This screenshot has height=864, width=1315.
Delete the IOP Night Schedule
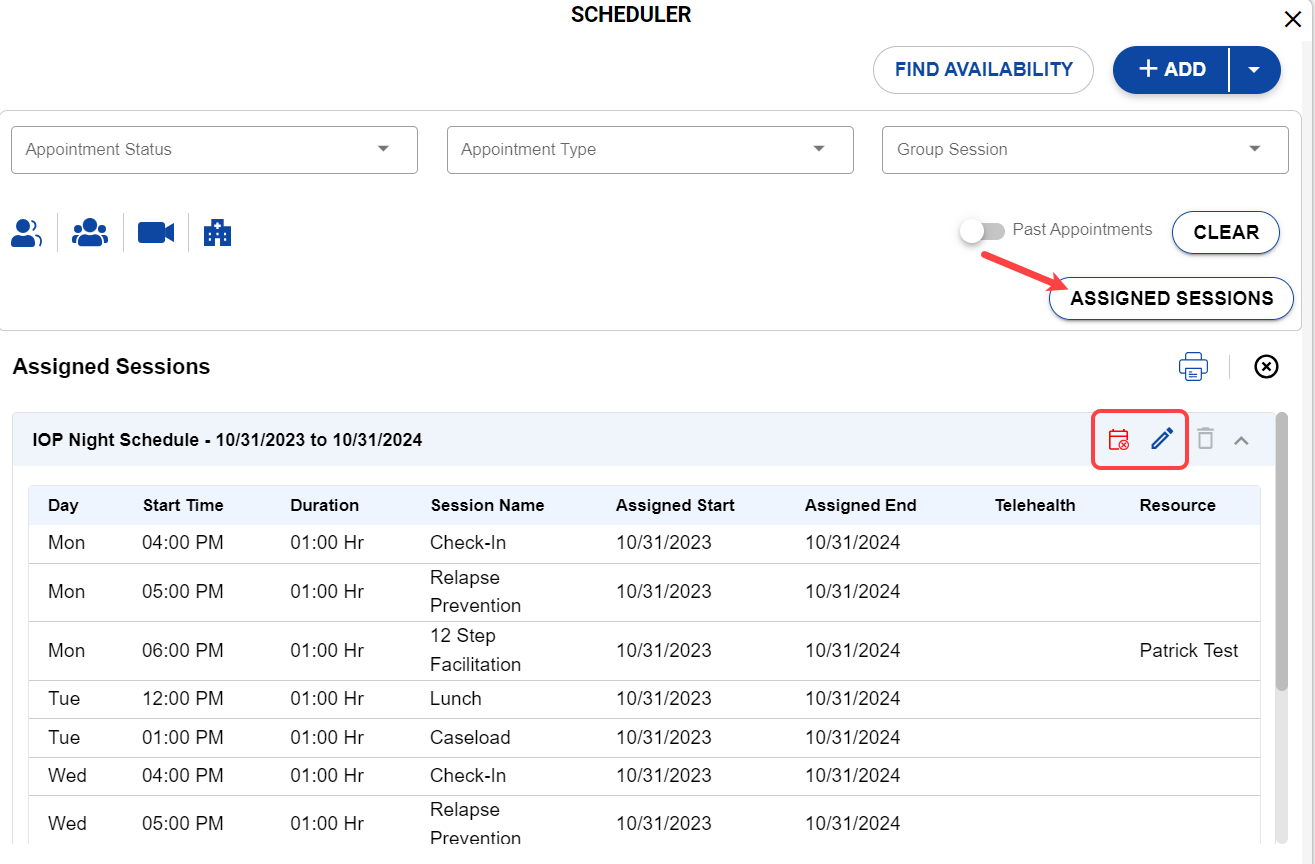[1206, 439]
